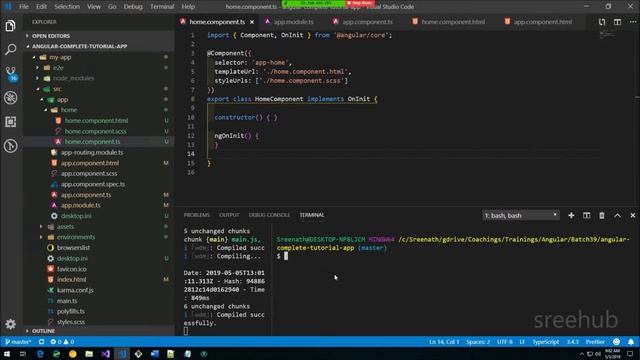Open errors and warnings count in status bar
Screen dimensions: 640x360
coord(62,342)
